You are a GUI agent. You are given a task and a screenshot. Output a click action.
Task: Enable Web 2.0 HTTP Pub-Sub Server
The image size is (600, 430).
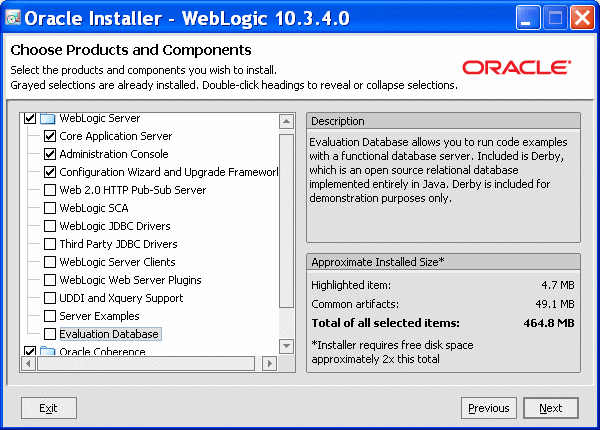50,190
